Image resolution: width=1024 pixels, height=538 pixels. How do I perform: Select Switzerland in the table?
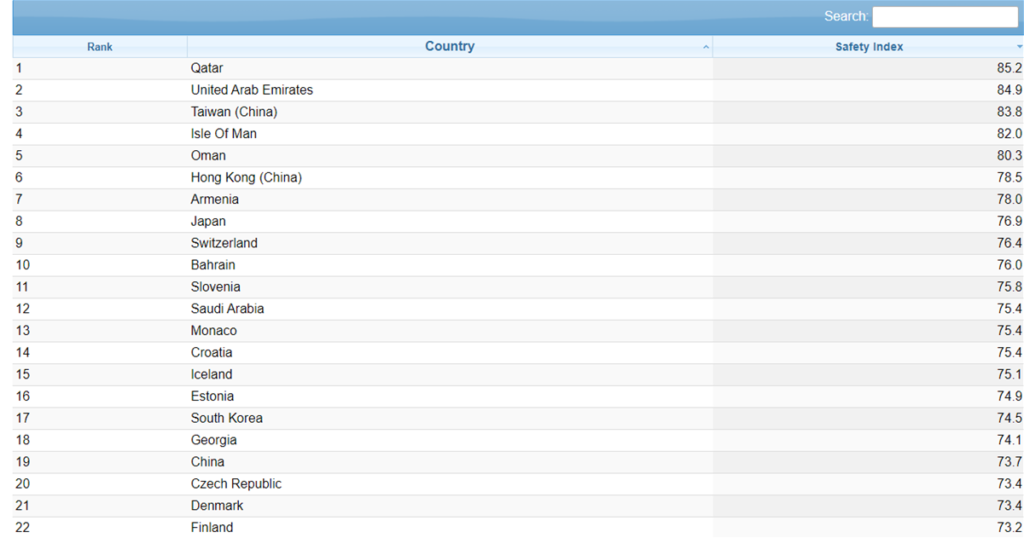(224, 243)
